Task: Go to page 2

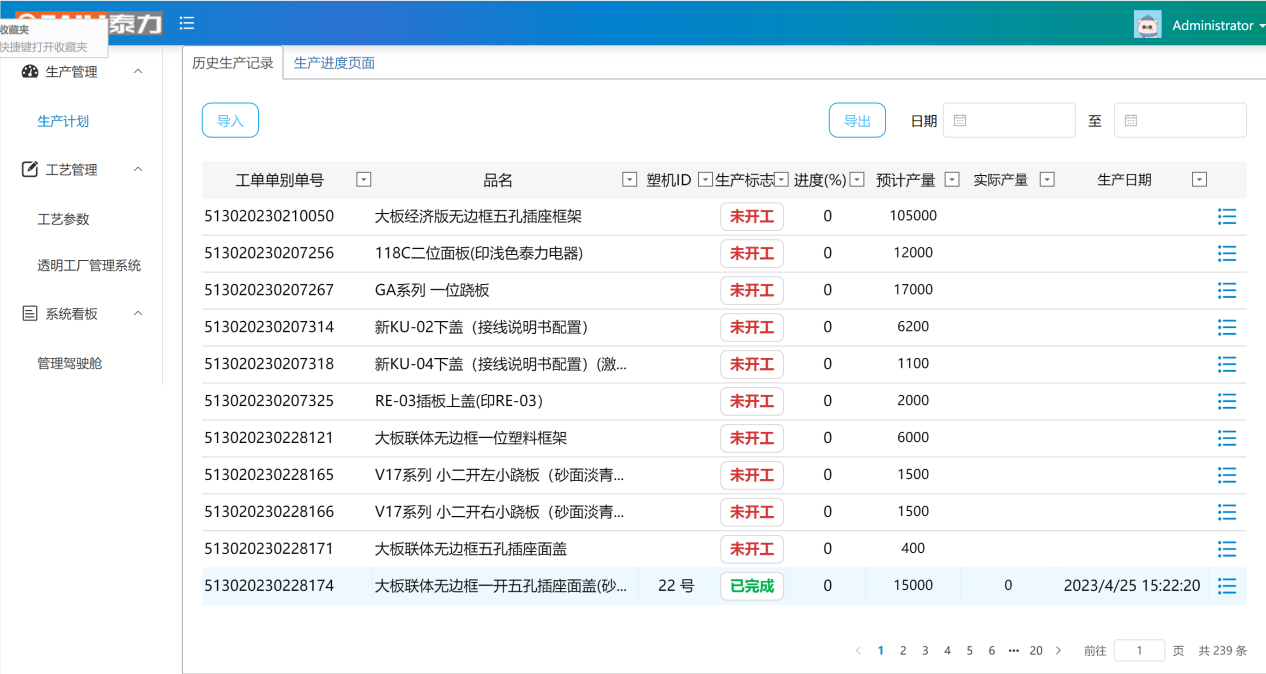Action: (903, 650)
